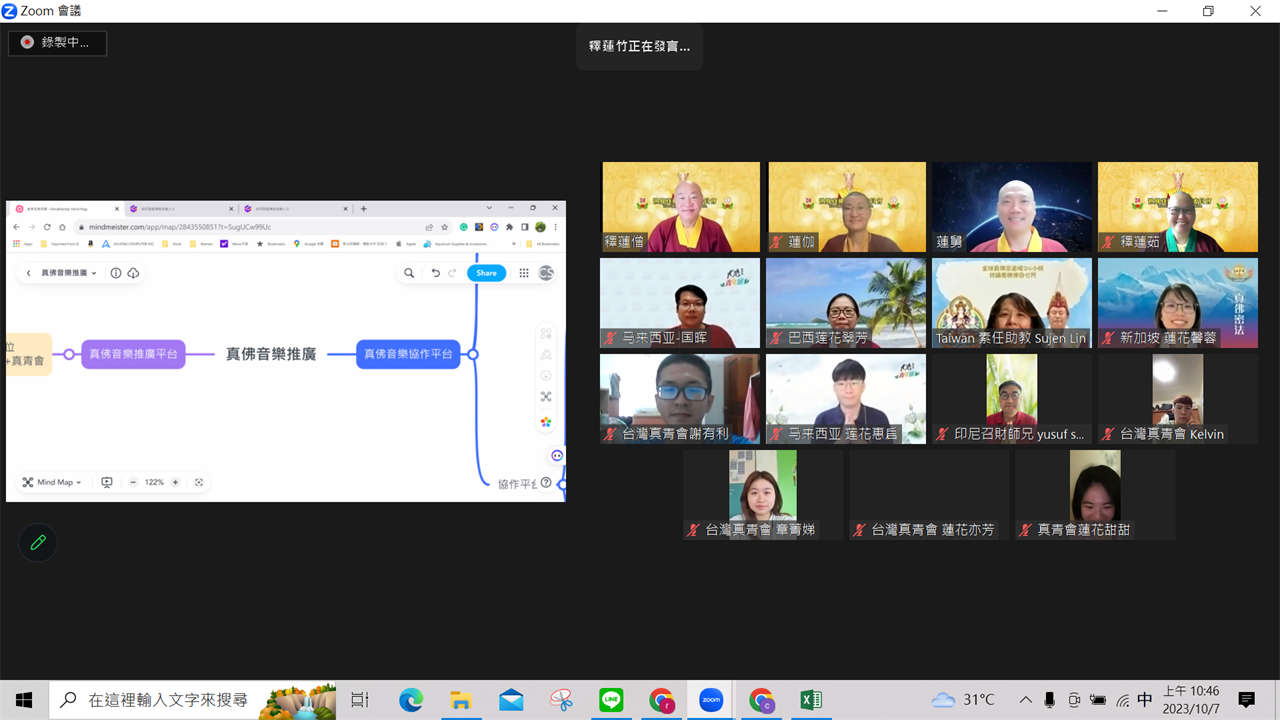Expand the hidden system tray icons chevron

[1025, 700]
